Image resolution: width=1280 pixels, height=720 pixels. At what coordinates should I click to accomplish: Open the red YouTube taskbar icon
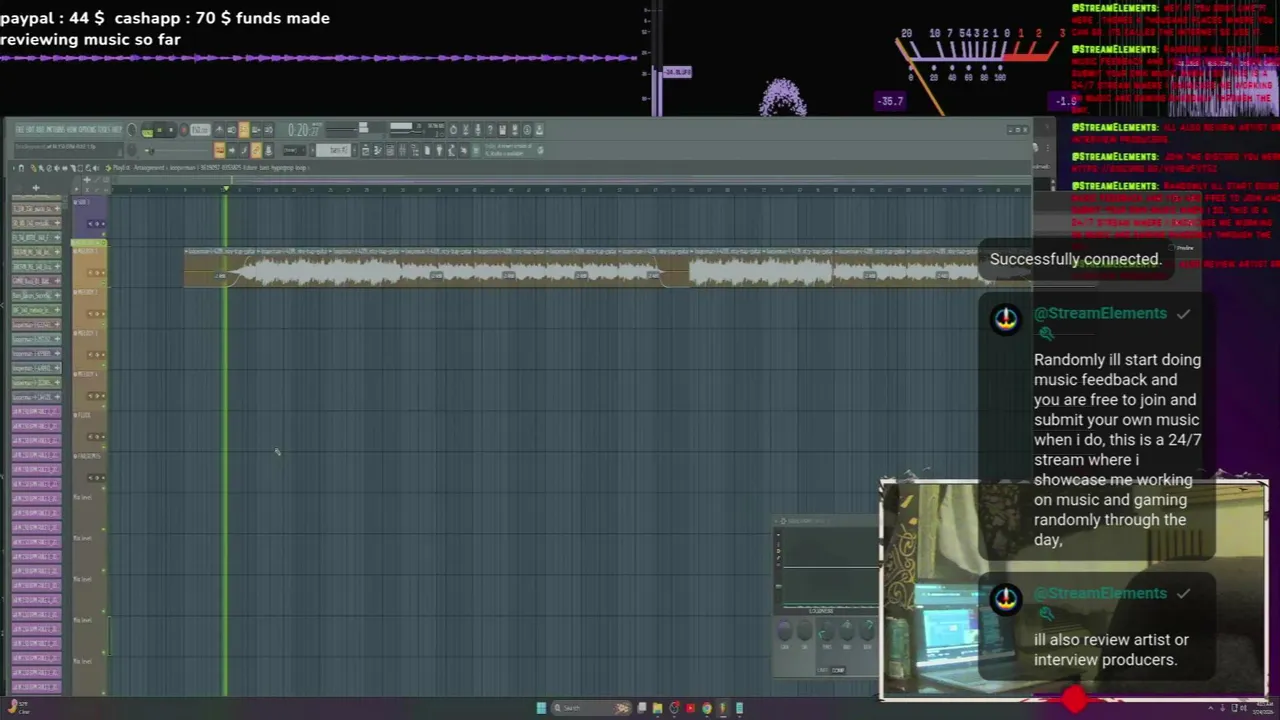[690, 708]
